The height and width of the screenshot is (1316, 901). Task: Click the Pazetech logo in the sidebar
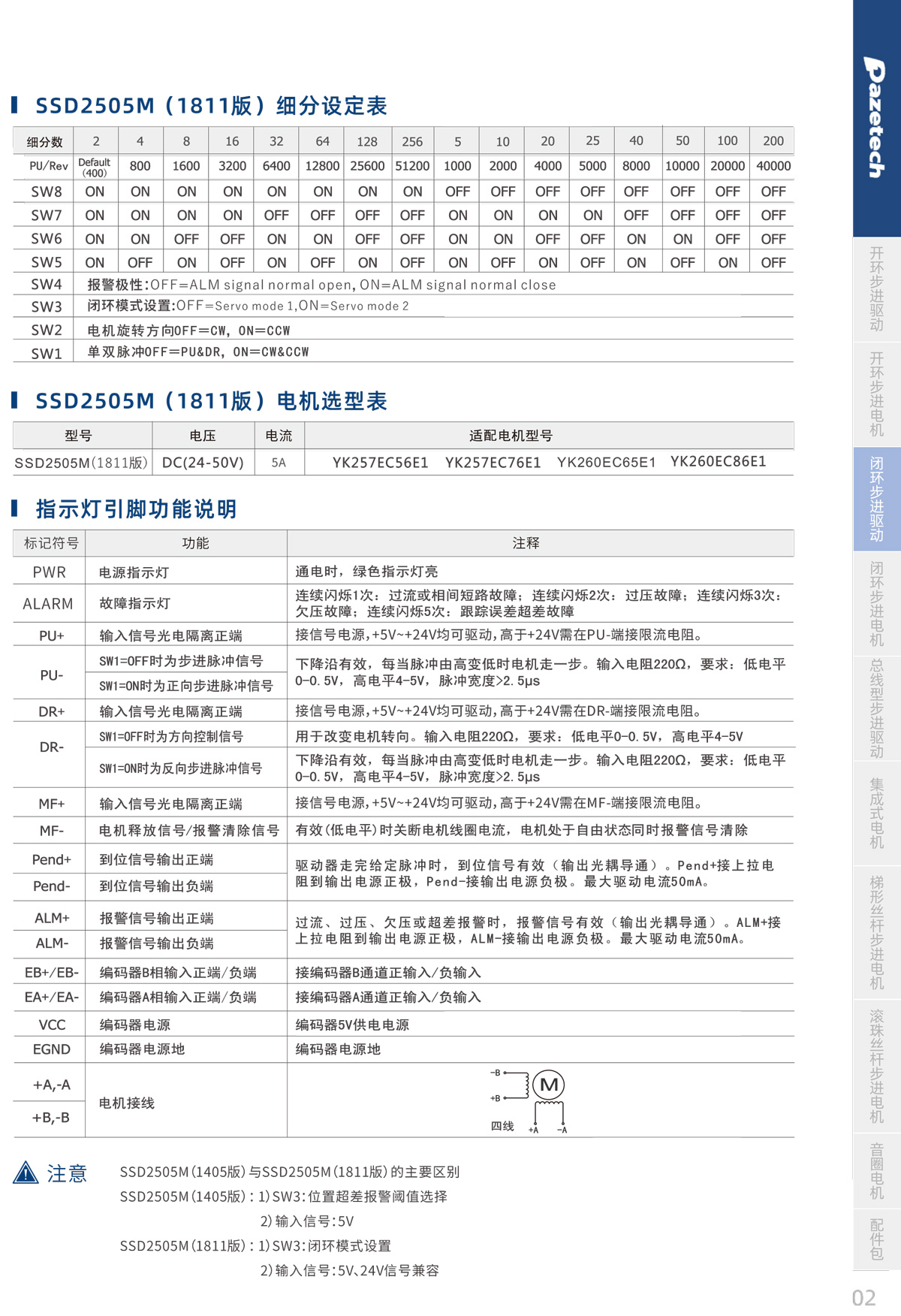coord(875,117)
